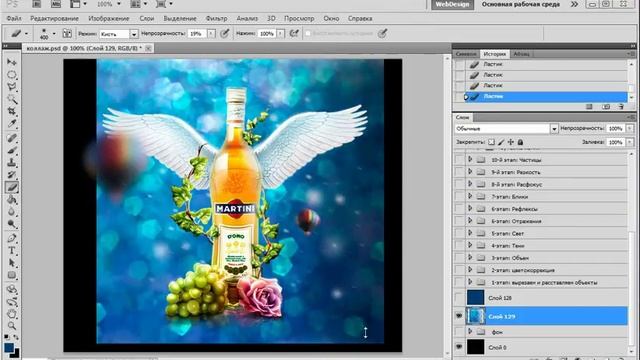The height and width of the screenshot is (360, 640).
Task: Launch Bridge from application bar
Action: [x=37, y=4]
